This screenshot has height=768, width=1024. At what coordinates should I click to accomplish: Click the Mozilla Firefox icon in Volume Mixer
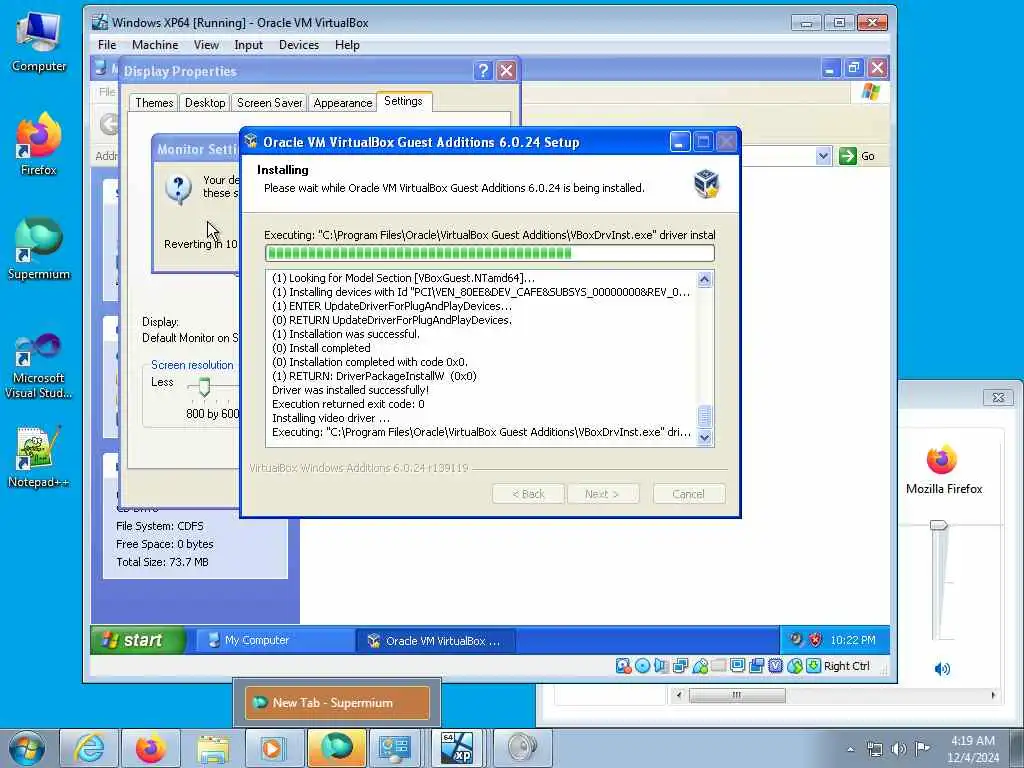point(942,460)
